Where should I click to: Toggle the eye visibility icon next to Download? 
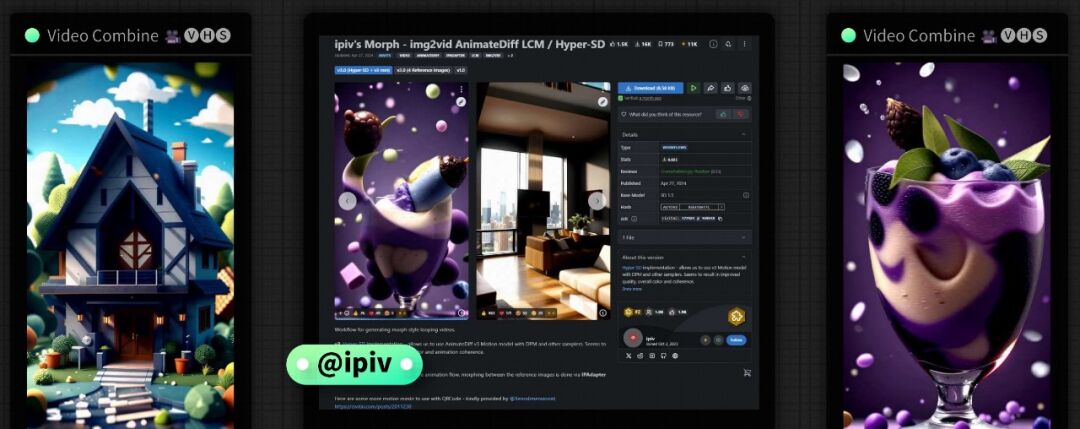745,88
